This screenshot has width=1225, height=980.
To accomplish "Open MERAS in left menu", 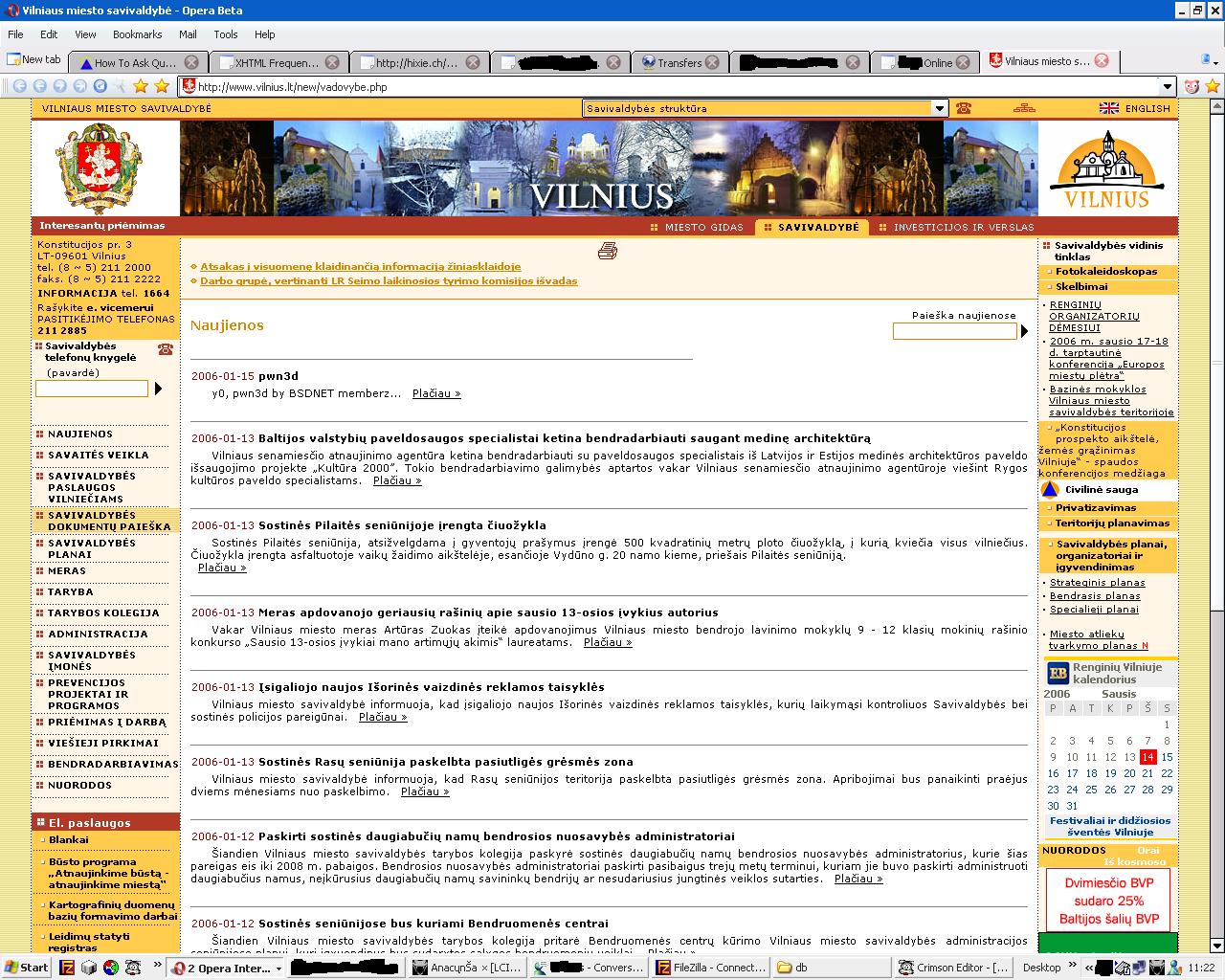I will coord(67,571).
